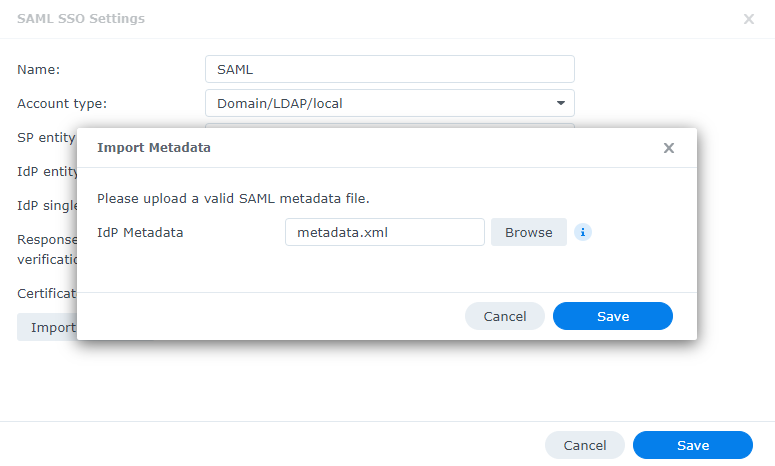Expand the Account type dropdown arrow

click(561, 103)
